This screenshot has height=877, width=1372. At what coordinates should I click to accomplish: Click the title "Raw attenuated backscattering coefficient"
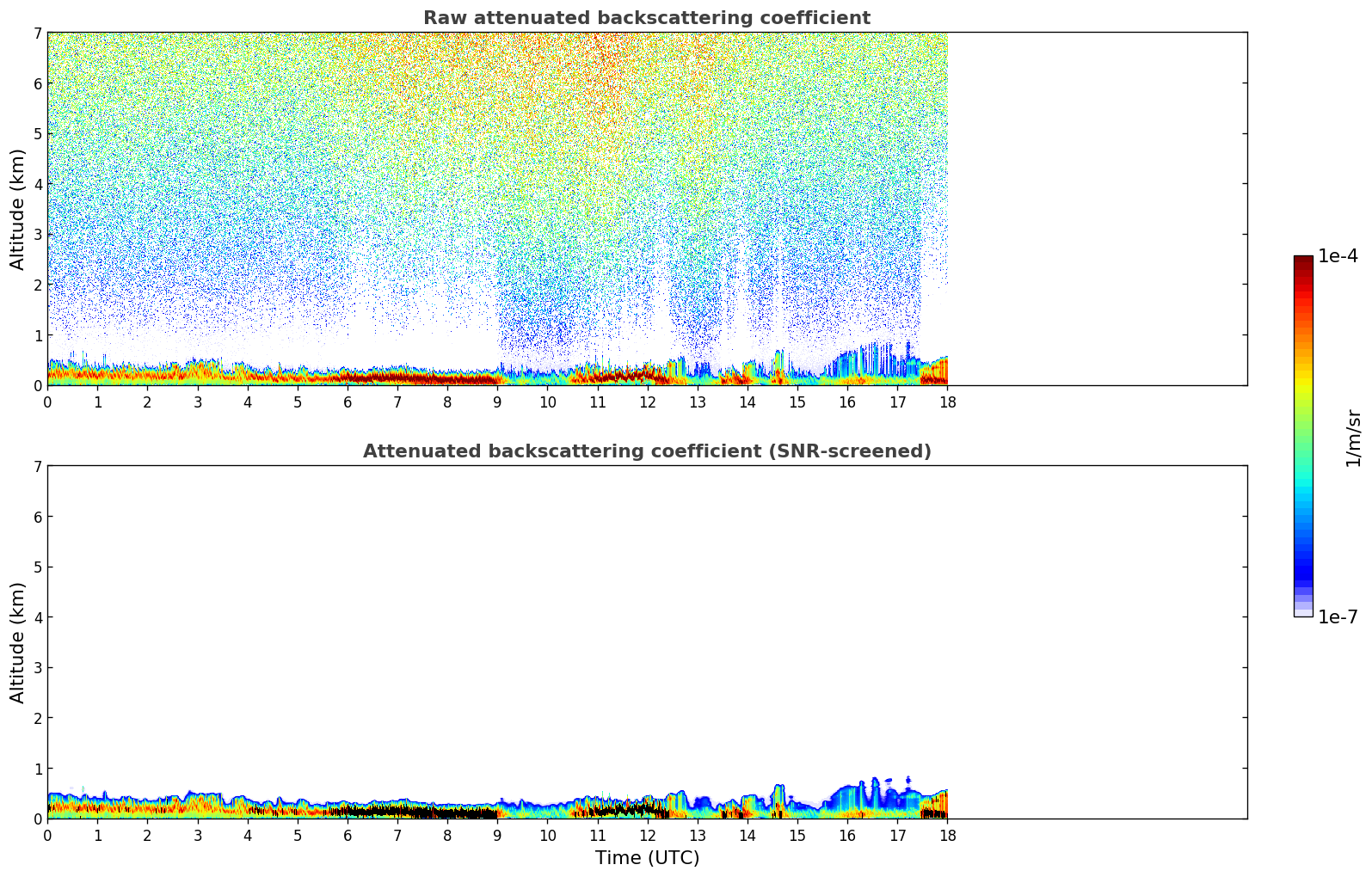point(647,18)
